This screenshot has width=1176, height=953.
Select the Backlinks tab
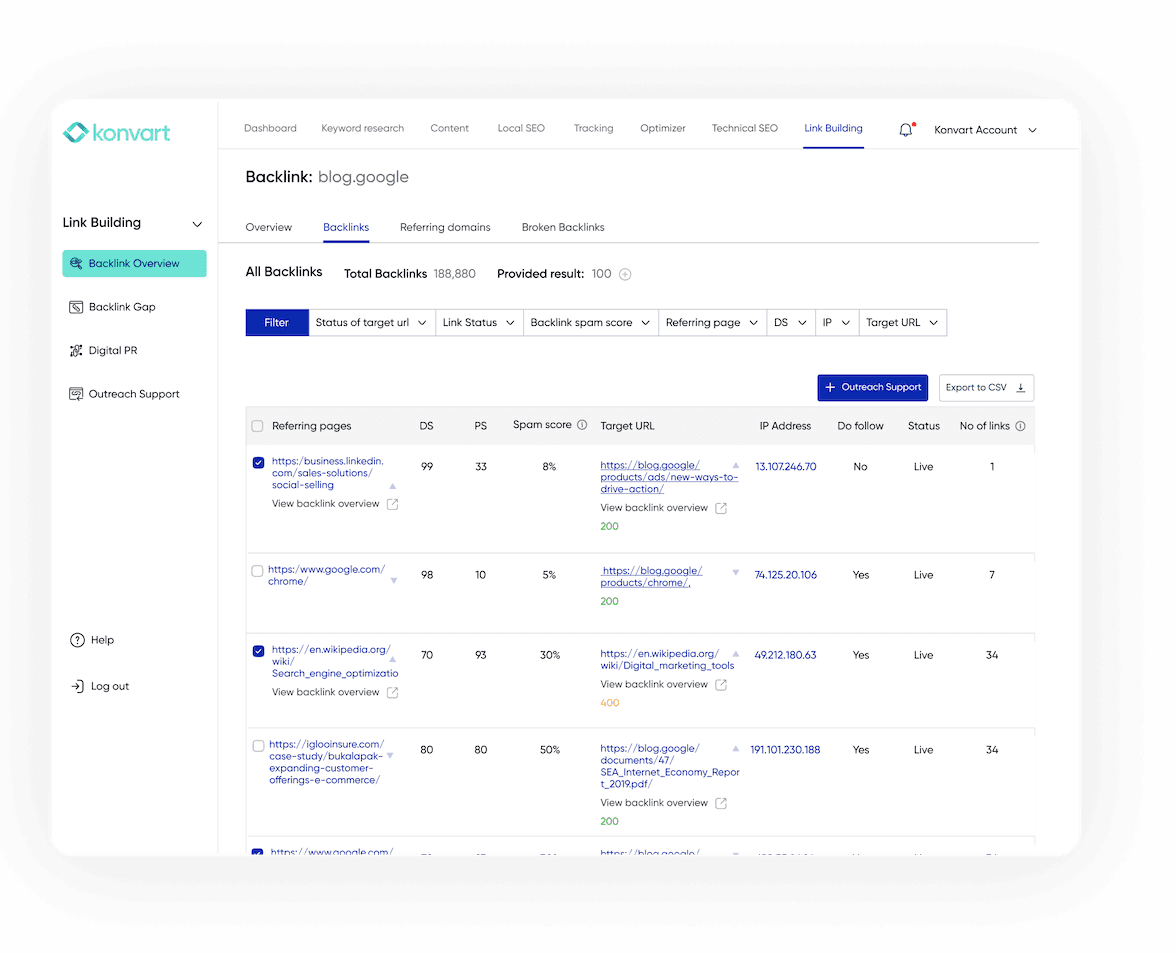(x=346, y=227)
